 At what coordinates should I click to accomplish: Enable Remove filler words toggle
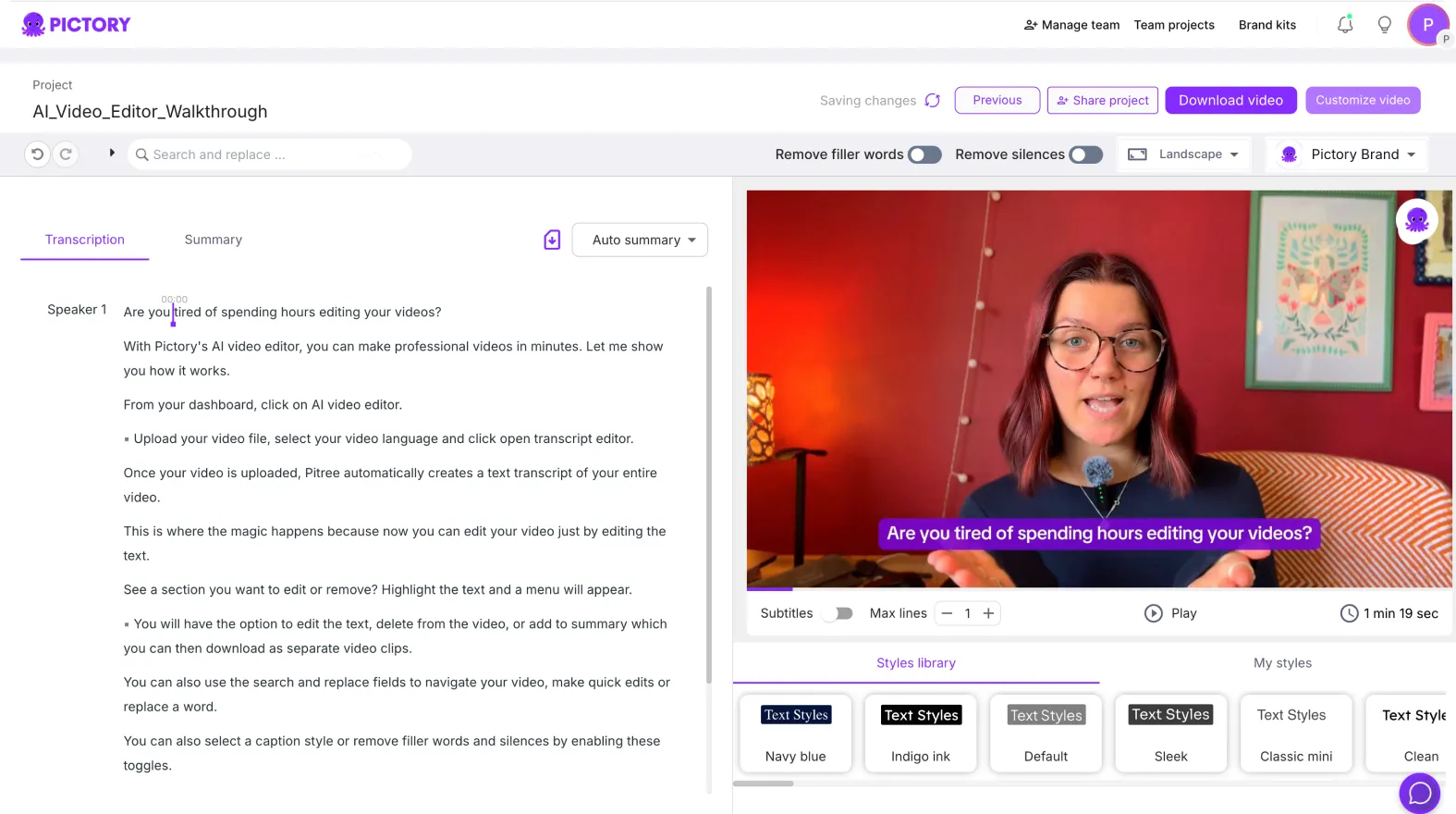[924, 154]
